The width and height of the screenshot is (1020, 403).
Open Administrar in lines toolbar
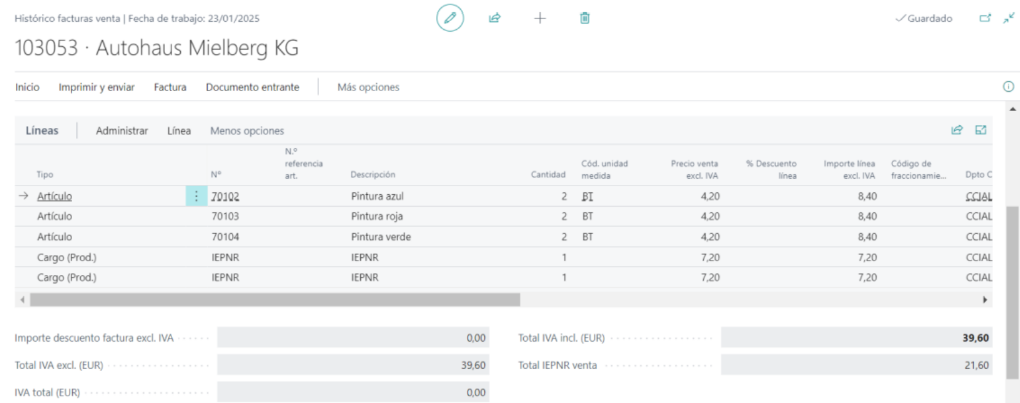[x=122, y=131]
